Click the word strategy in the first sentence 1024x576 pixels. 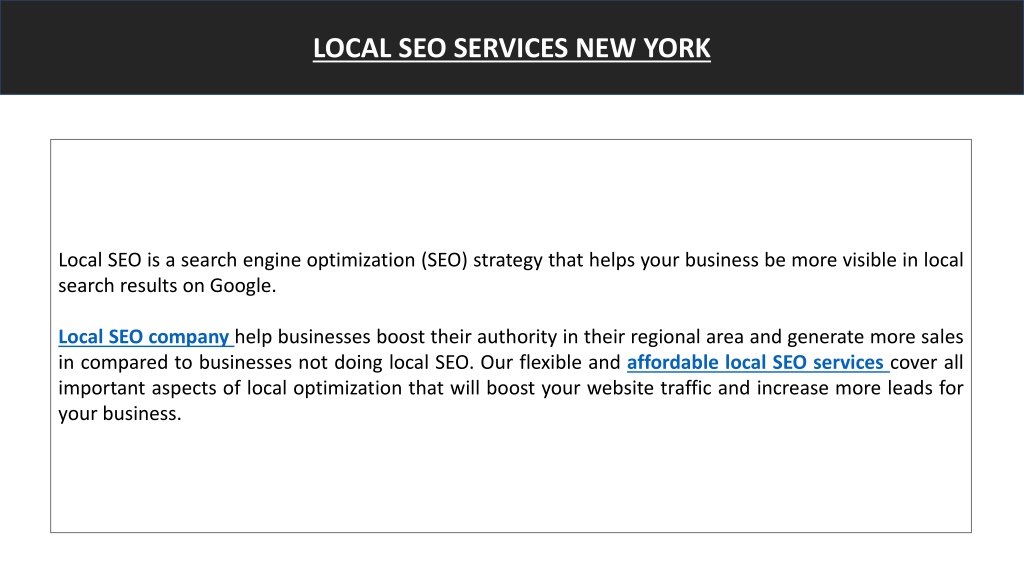(507, 260)
